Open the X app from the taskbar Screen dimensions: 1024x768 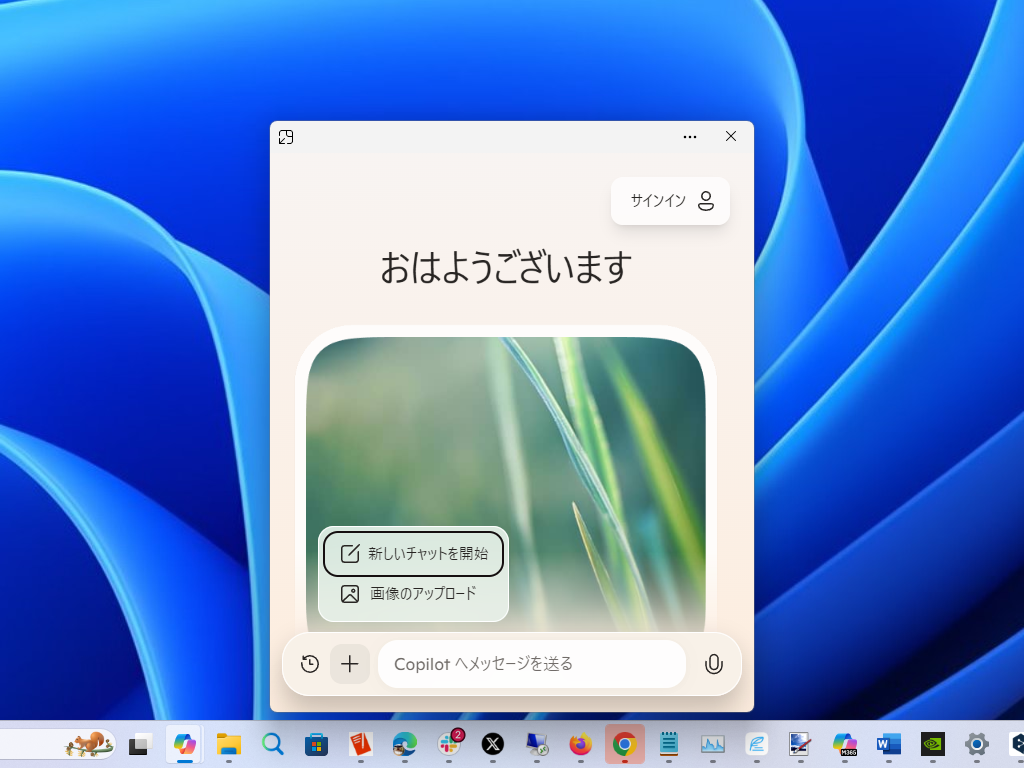(491, 745)
